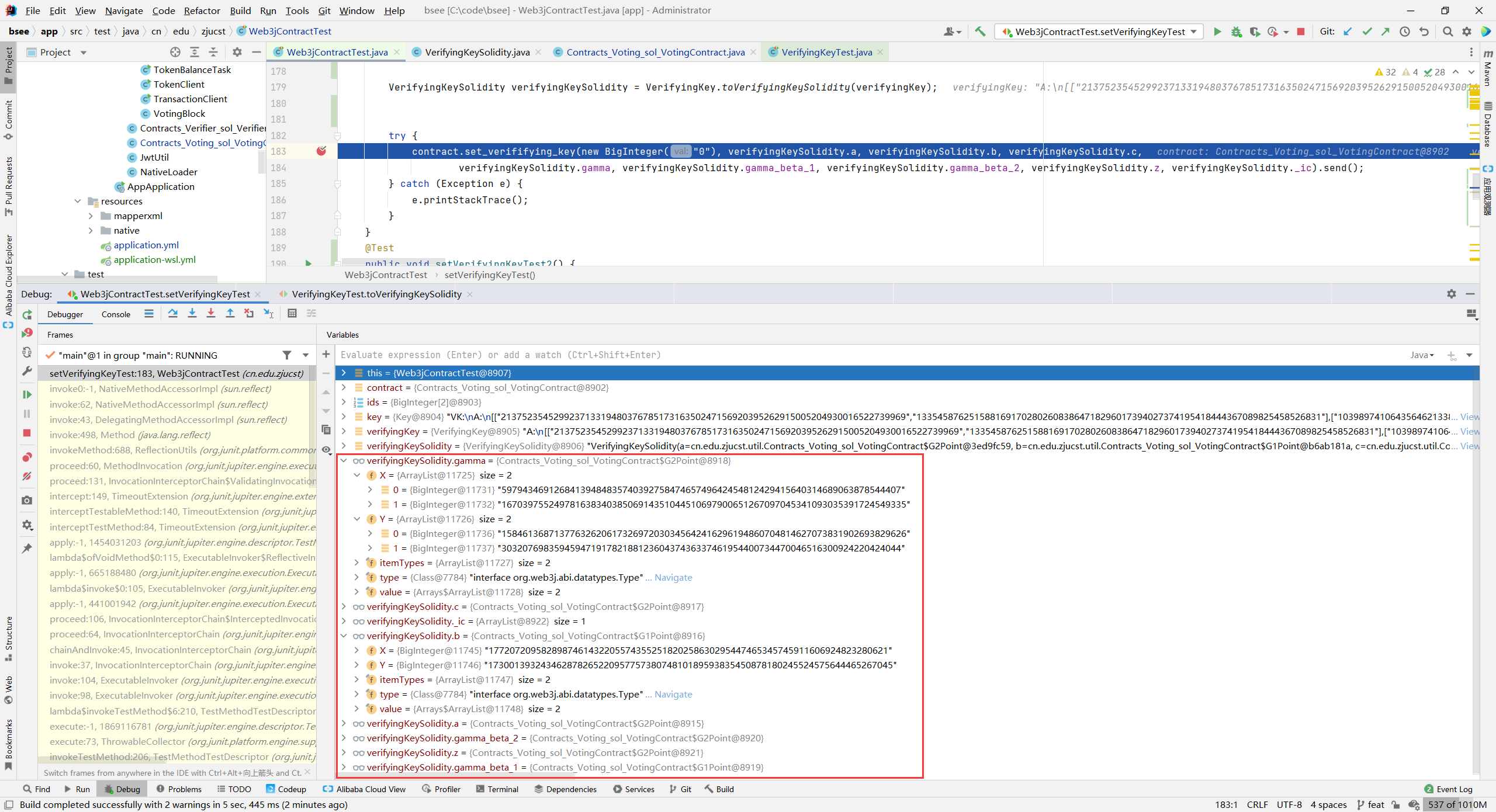This screenshot has width=1496, height=812.
Task: Click the Get Thread Dump camera icon
Action: pos(27,501)
